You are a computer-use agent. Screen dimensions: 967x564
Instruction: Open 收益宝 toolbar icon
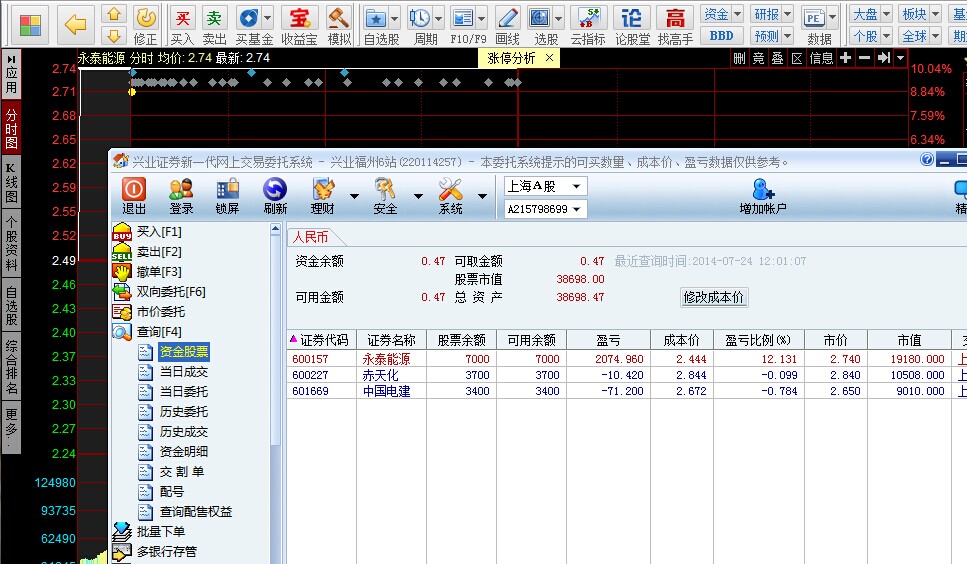pos(299,25)
